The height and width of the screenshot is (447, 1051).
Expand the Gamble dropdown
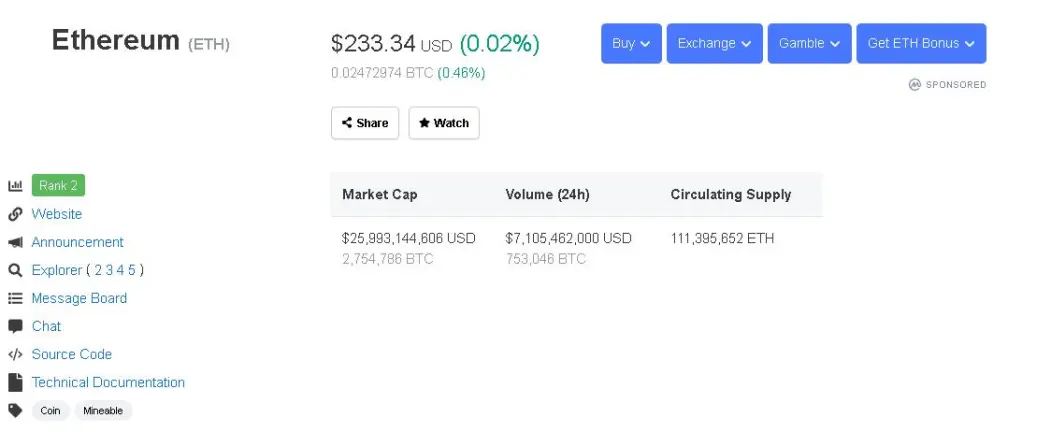coord(810,44)
